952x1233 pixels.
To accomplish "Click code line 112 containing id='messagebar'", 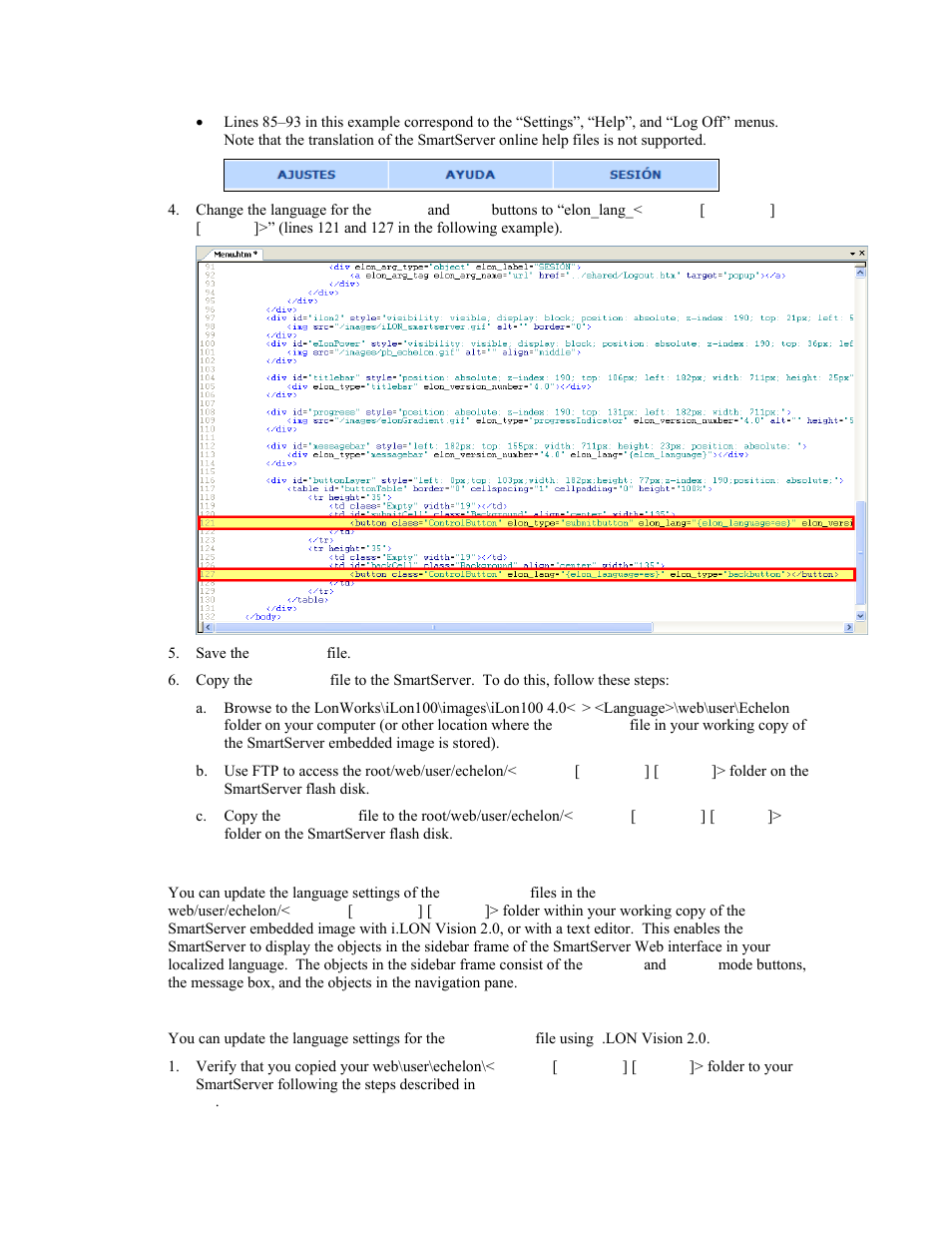I will coord(536,446).
